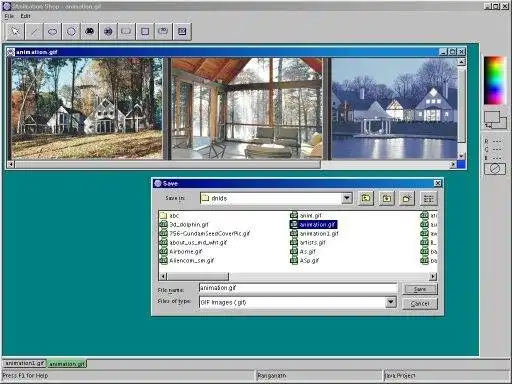
Task: Select artists.gif in the file list
Action: pos(308,243)
